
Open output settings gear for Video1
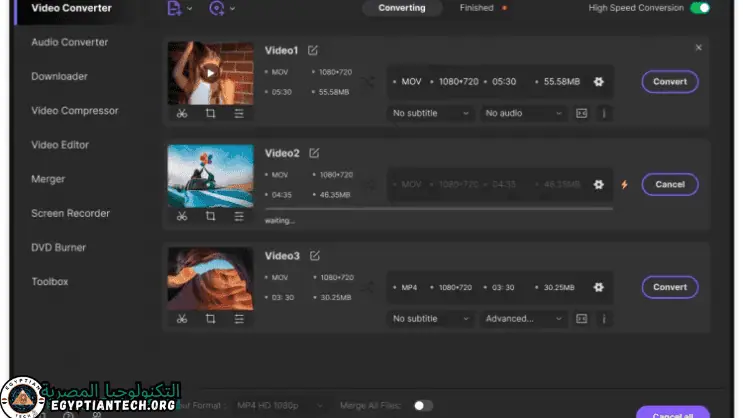point(598,82)
